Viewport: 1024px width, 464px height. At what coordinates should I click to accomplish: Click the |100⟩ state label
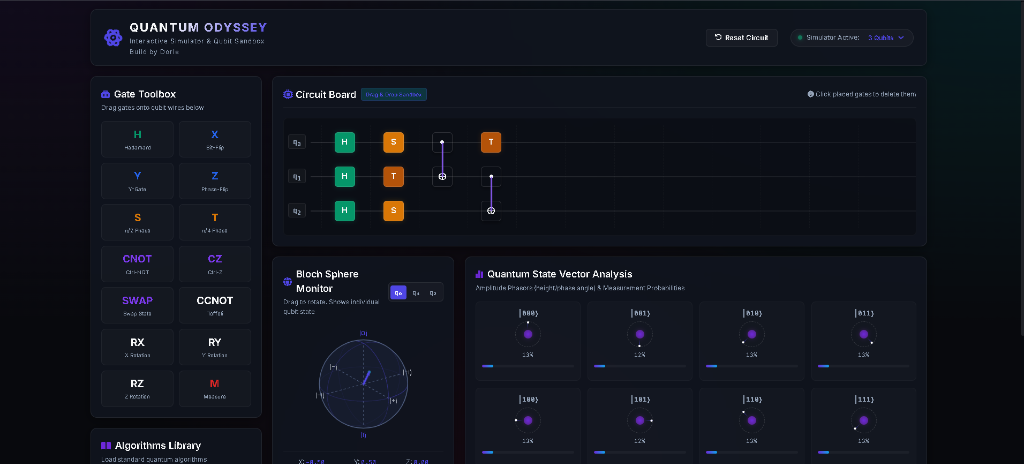pos(528,399)
